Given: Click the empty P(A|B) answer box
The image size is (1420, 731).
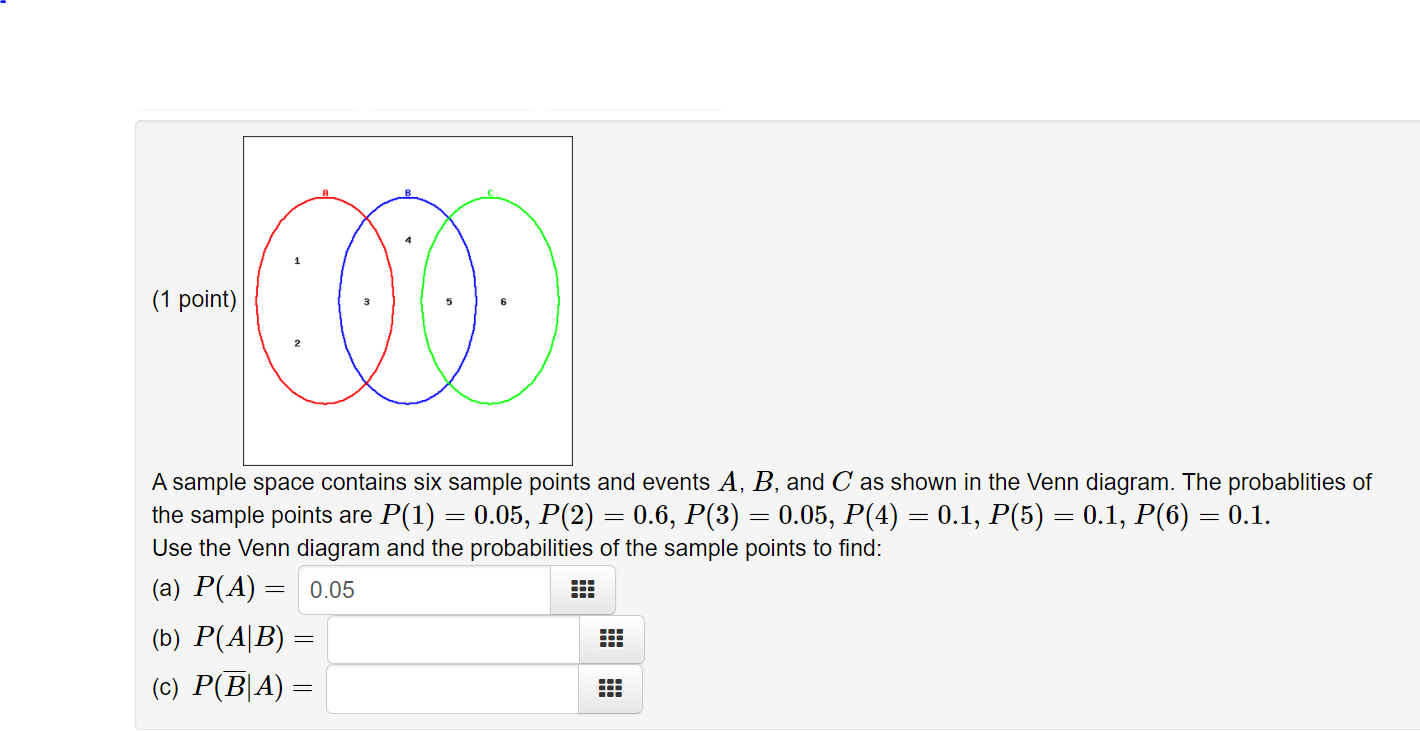Looking at the screenshot, I should tap(452, 639).
